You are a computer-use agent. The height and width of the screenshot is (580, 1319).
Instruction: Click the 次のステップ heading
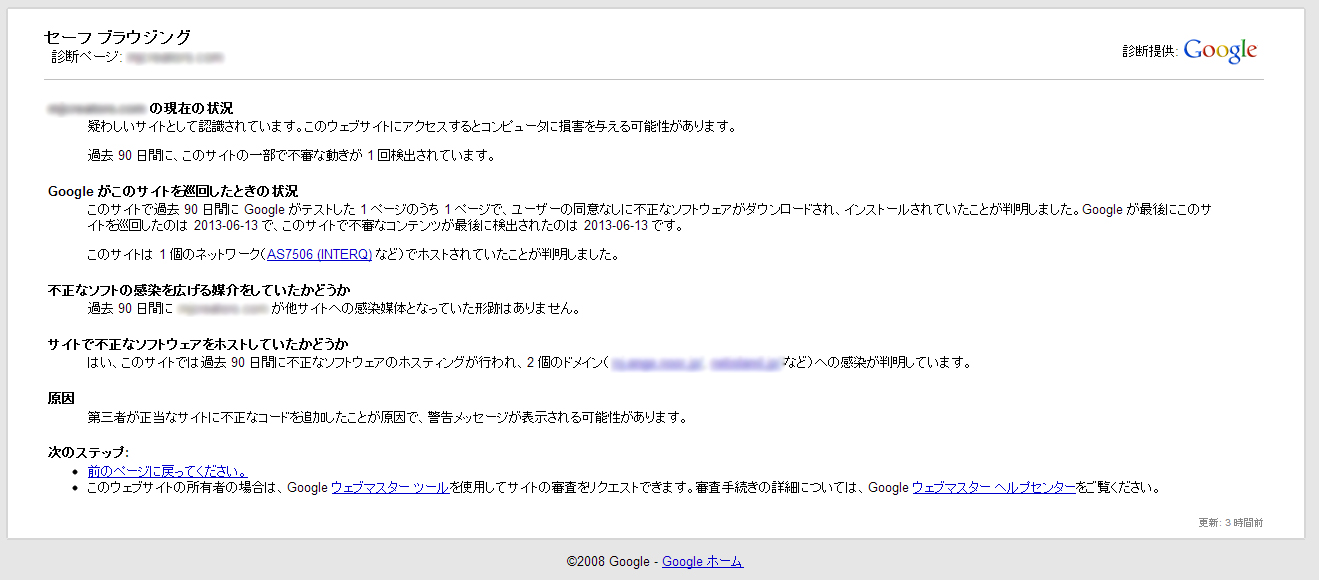point(88,453)
